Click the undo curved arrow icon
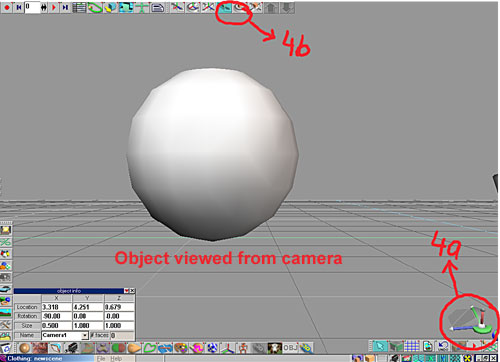Viewport: 500px width, 362px height. point(443,346)
